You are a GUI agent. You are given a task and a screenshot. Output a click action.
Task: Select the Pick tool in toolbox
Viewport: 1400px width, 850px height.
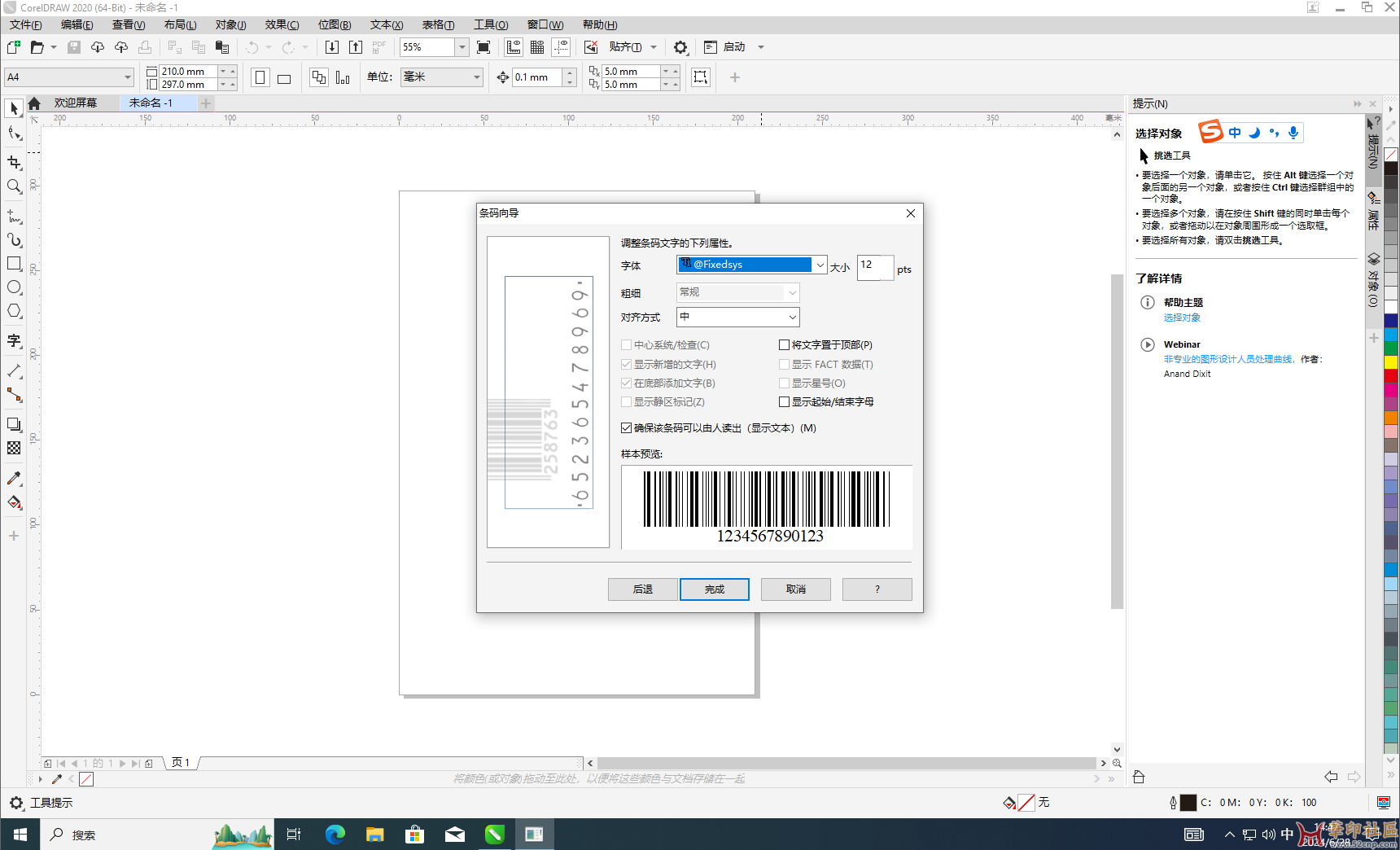tap(14, 108)
